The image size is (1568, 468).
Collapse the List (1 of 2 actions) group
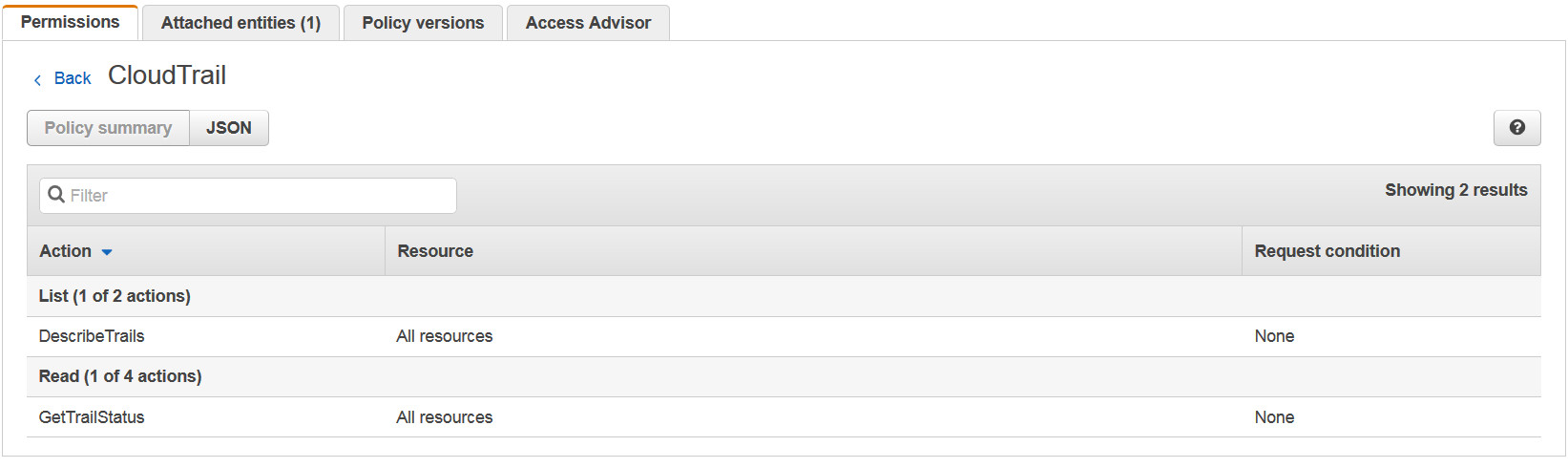coord(115,296)
